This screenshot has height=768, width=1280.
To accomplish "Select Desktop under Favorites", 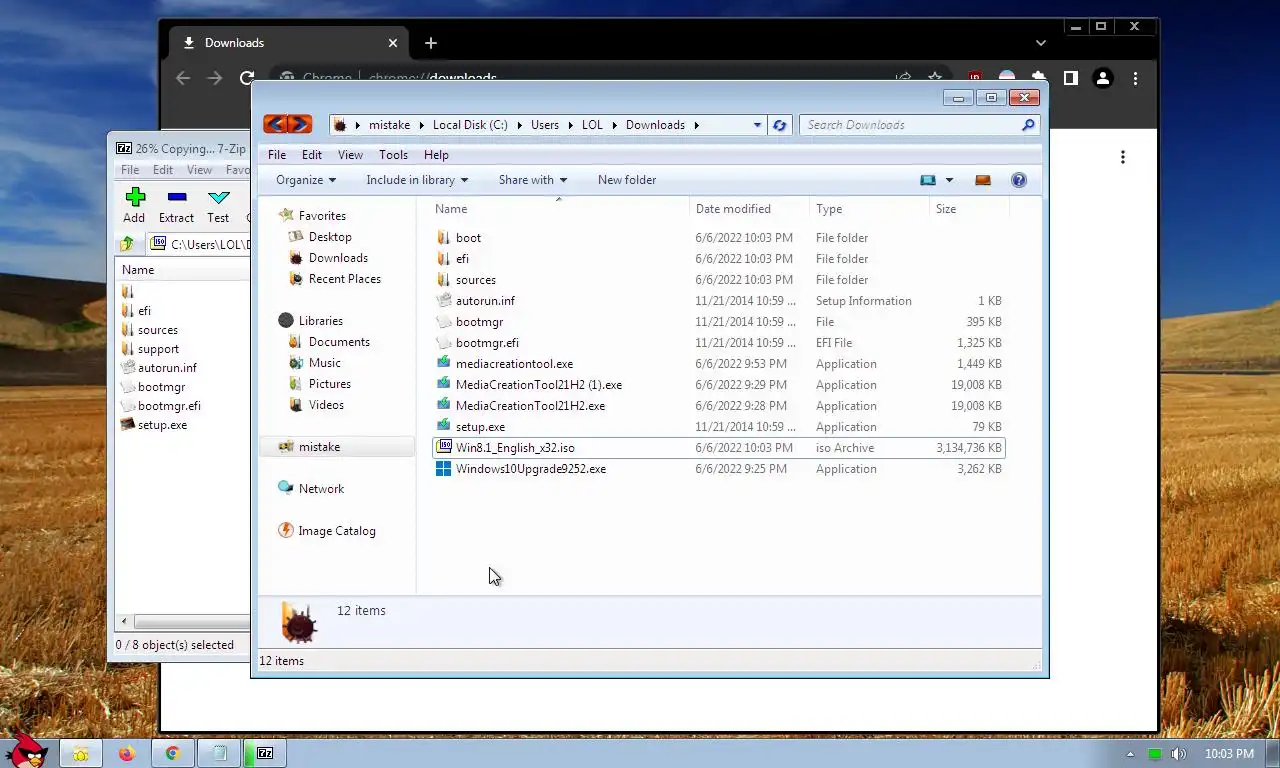I will 330,237.
